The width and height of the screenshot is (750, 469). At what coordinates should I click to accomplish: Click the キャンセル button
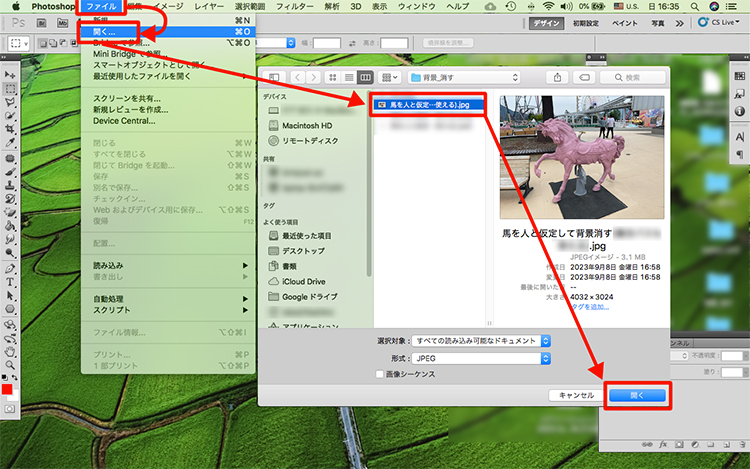tap(576, 395)
